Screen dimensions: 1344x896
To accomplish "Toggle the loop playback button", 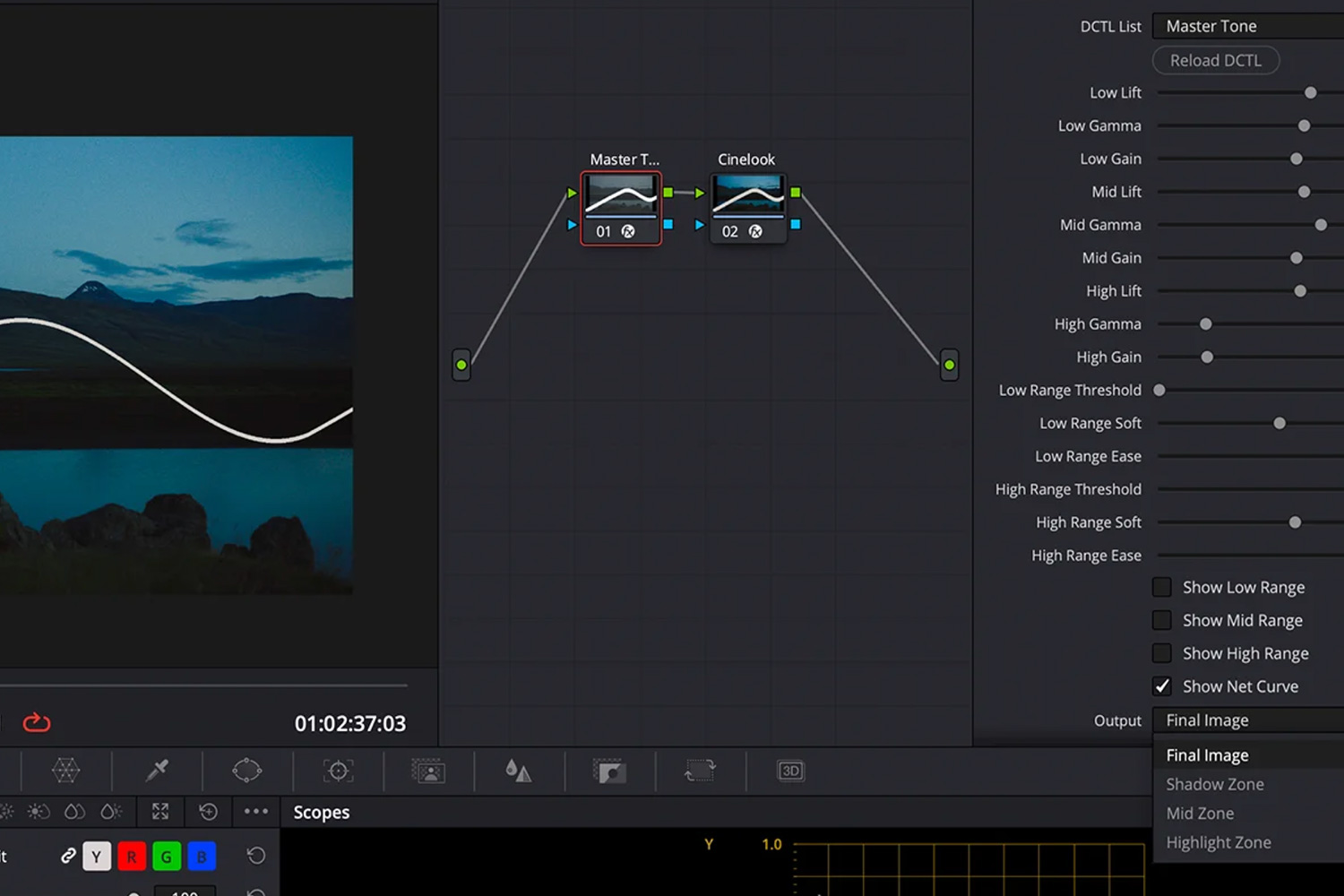I will click(37, 723).
